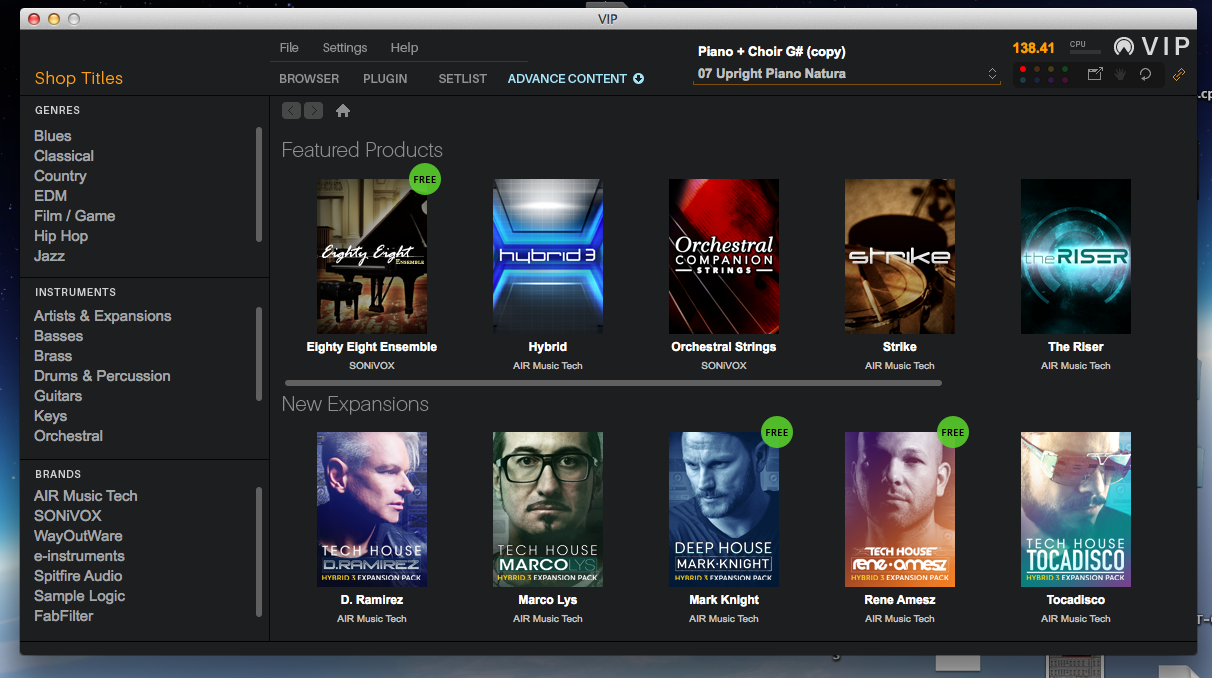Switch to the PLUGIN tab
The width and height of the screenshot is (1212, 678).
[385, 79]
